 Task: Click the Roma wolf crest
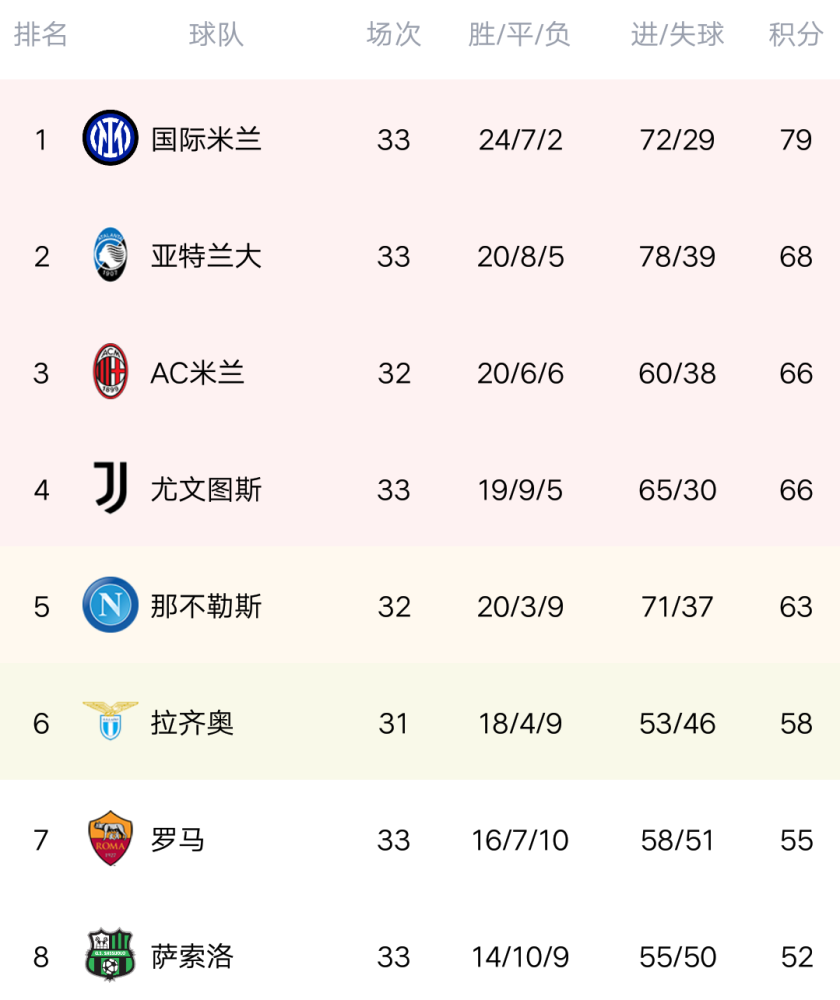110,839
